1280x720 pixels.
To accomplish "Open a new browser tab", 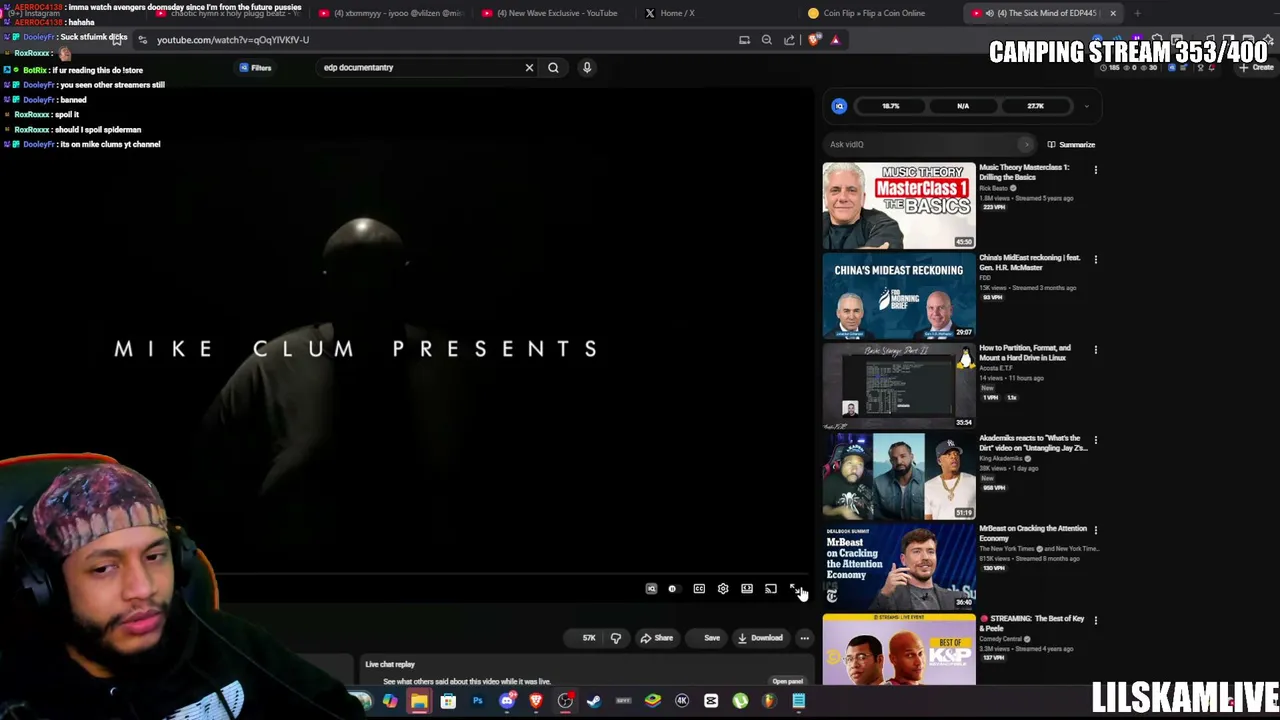I will 1137,13.
